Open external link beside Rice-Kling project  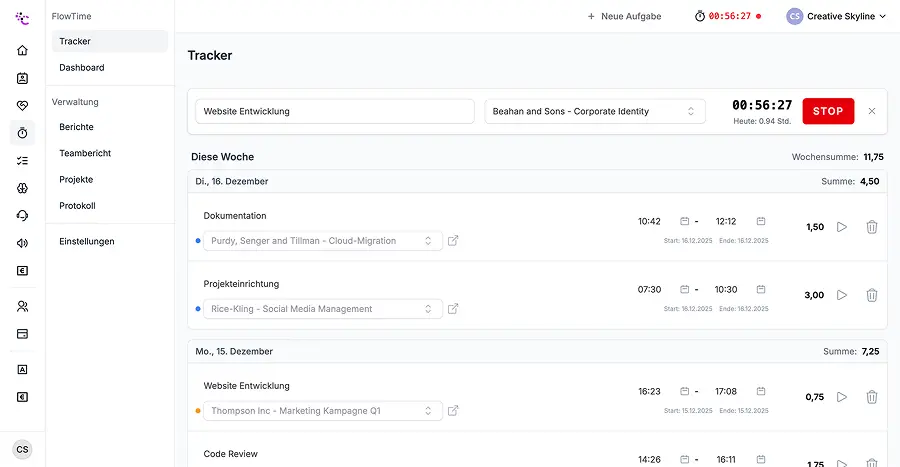point(453,309)
